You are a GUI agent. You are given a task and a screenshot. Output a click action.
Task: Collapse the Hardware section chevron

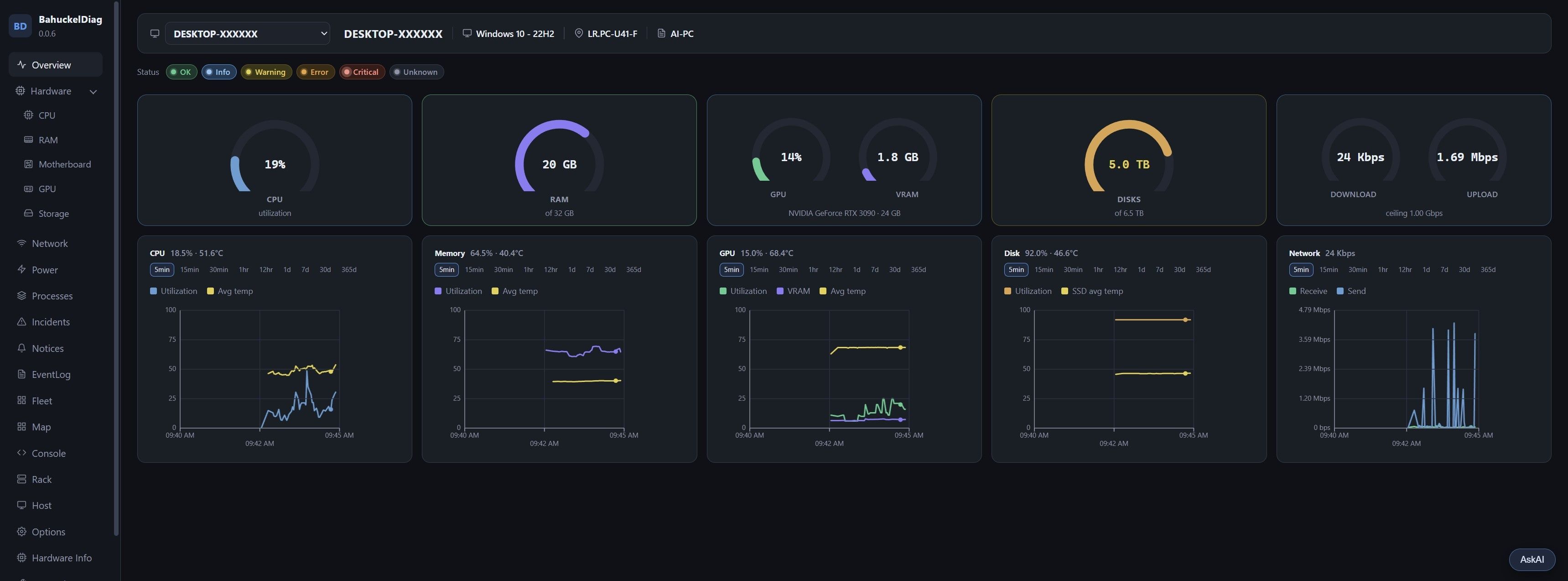coord(93,91)
